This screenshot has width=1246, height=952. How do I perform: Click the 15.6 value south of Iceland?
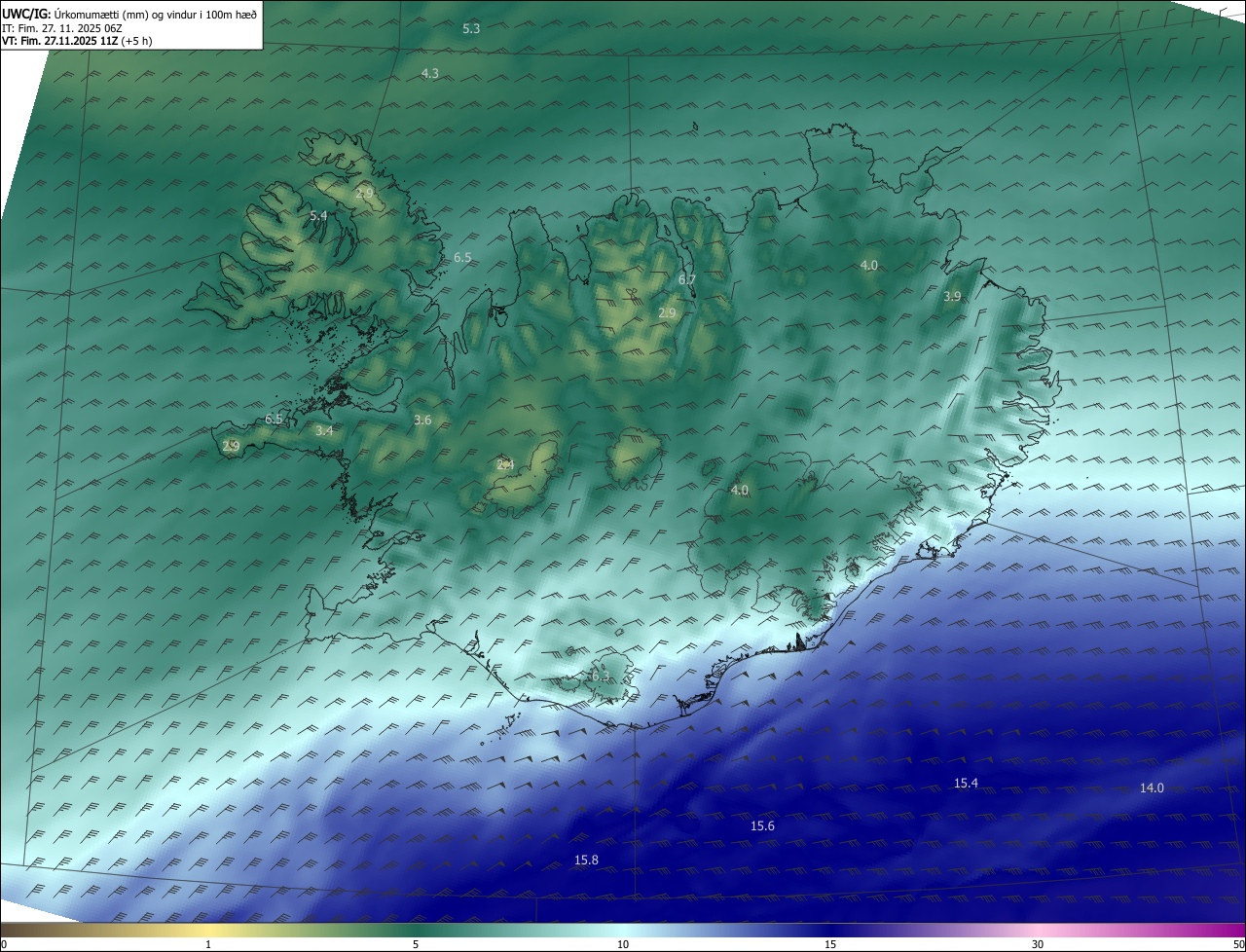(762, 826)
